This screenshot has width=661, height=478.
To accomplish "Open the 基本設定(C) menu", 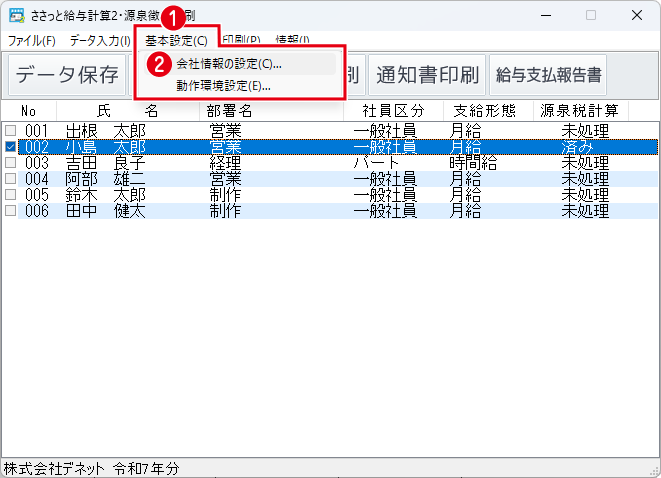I will point(176,41).
